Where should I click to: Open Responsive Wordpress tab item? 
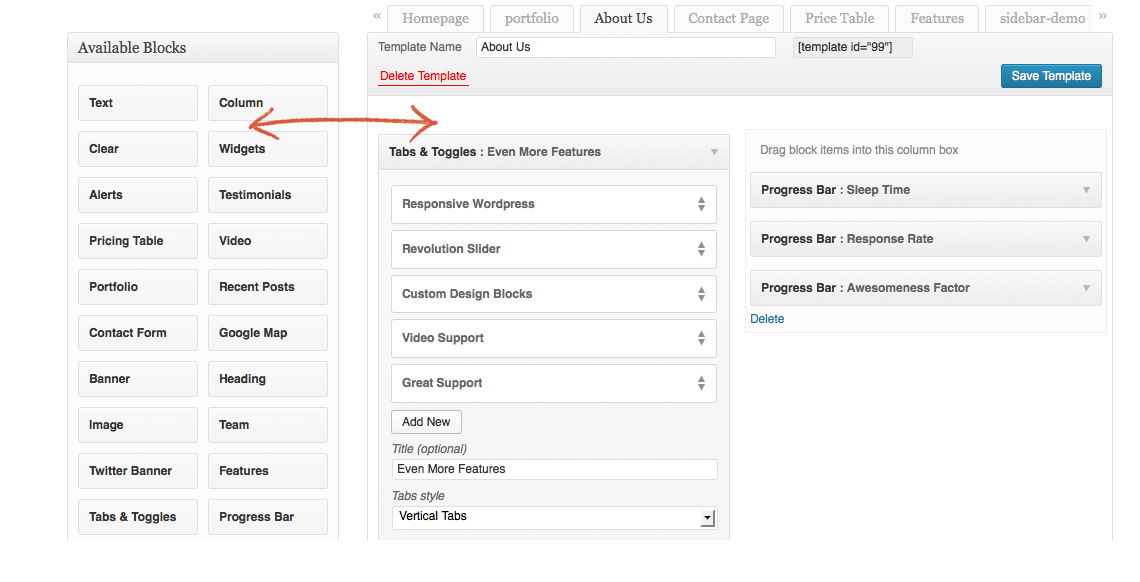(x=553, y=204)
